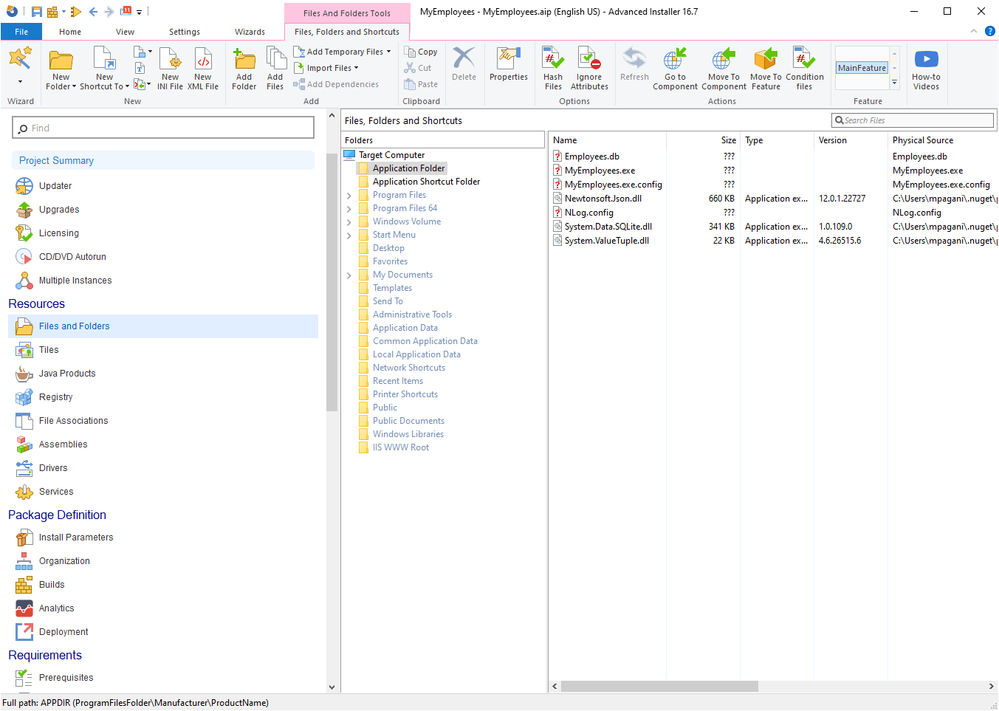Open the Analytics page
The height and width of the screenshot is (711, 999).
(x=56, y=608)
